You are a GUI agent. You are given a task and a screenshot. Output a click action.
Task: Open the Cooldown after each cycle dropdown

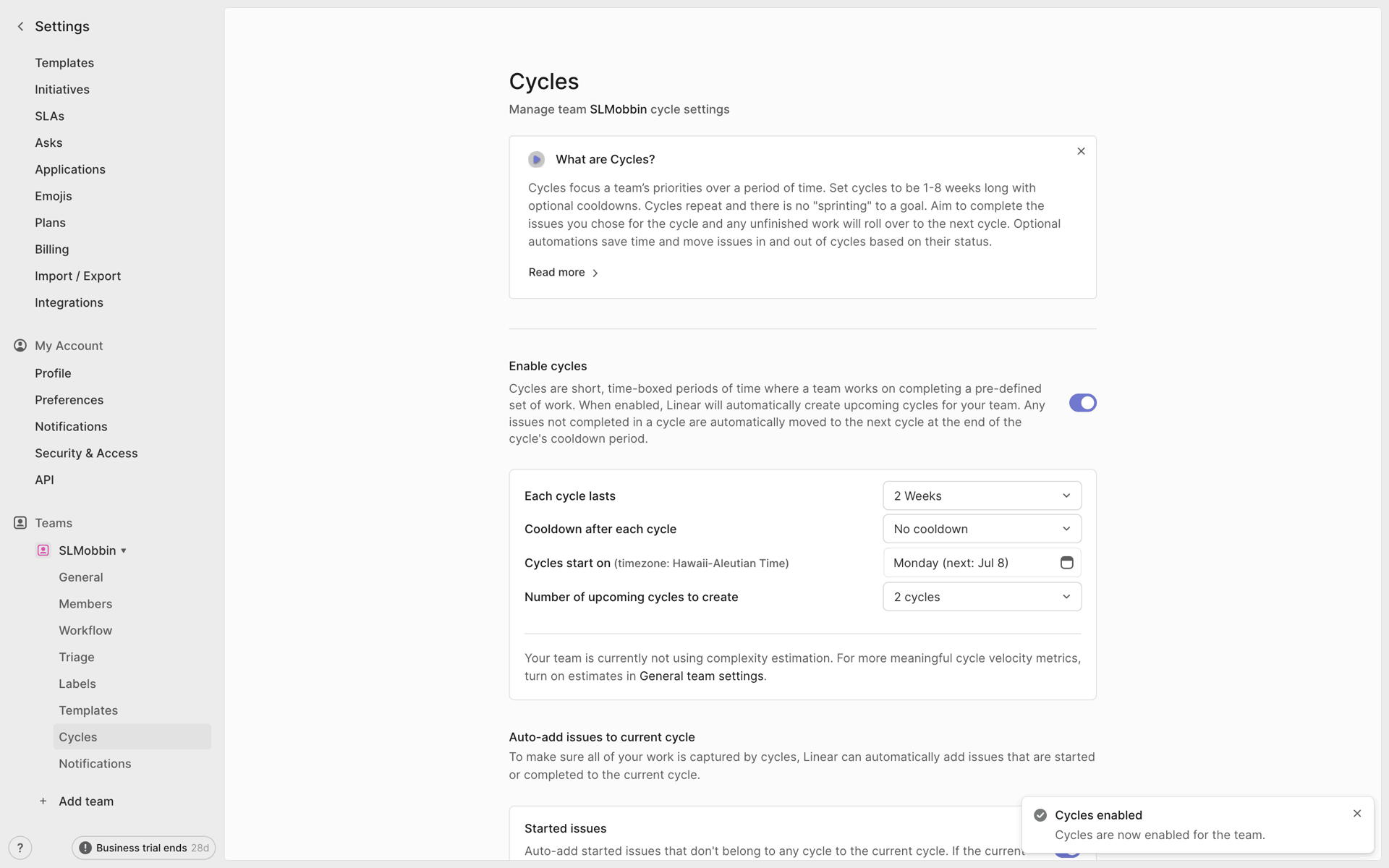(982, 529)
